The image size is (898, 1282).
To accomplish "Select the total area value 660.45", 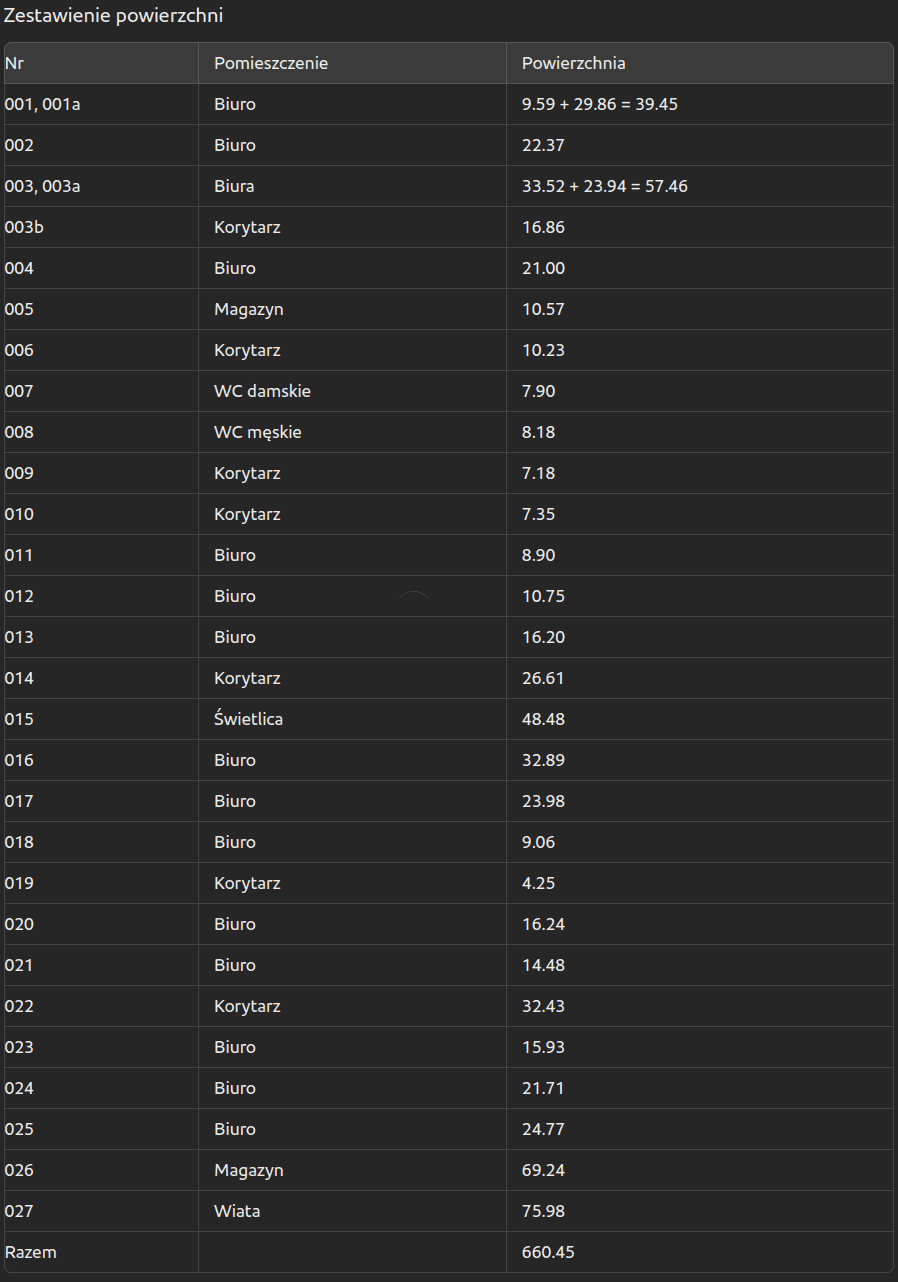I will (548, 1252).
